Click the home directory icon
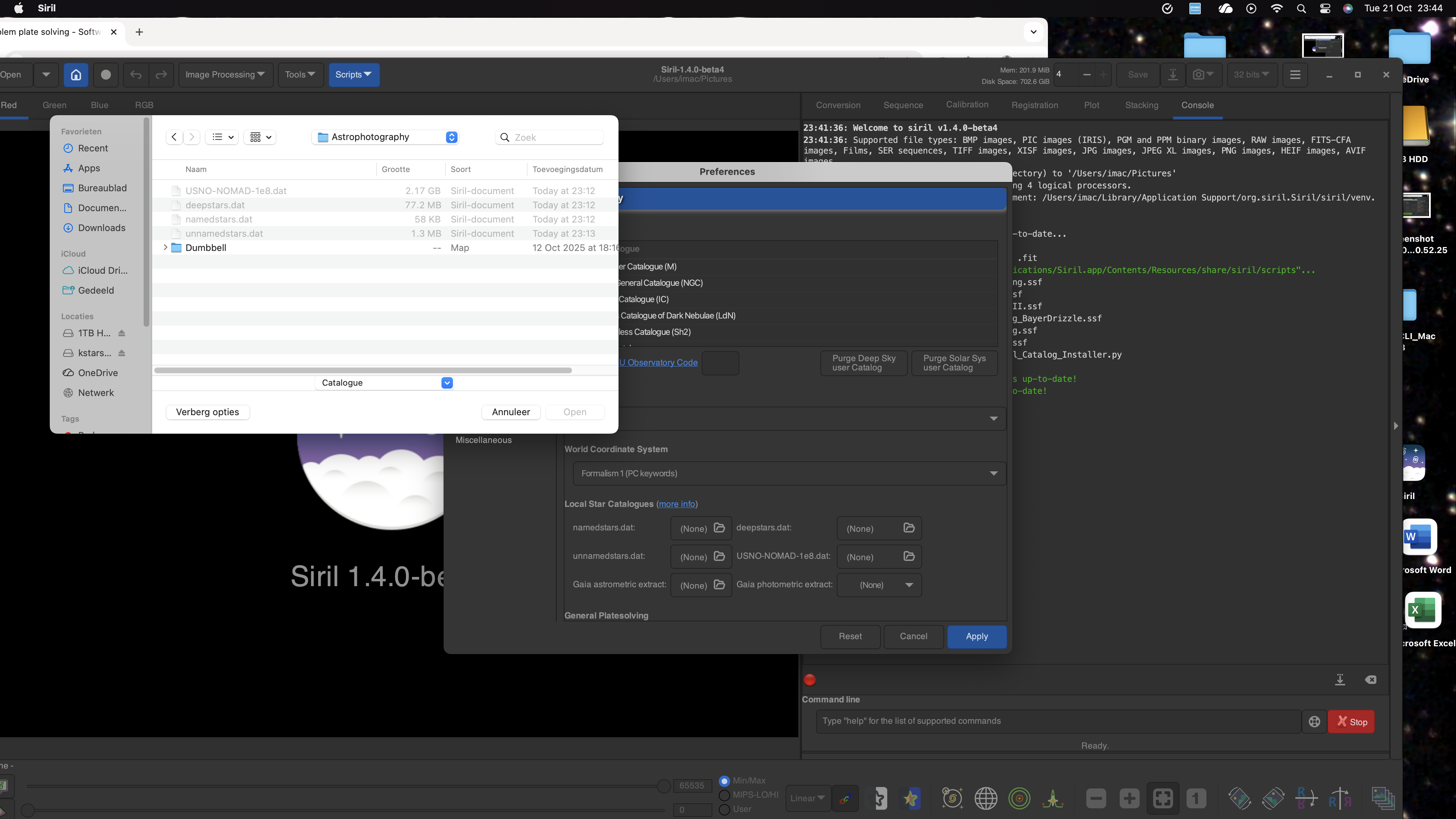Screen dimensions: 1456x819 tap(76, 75)
